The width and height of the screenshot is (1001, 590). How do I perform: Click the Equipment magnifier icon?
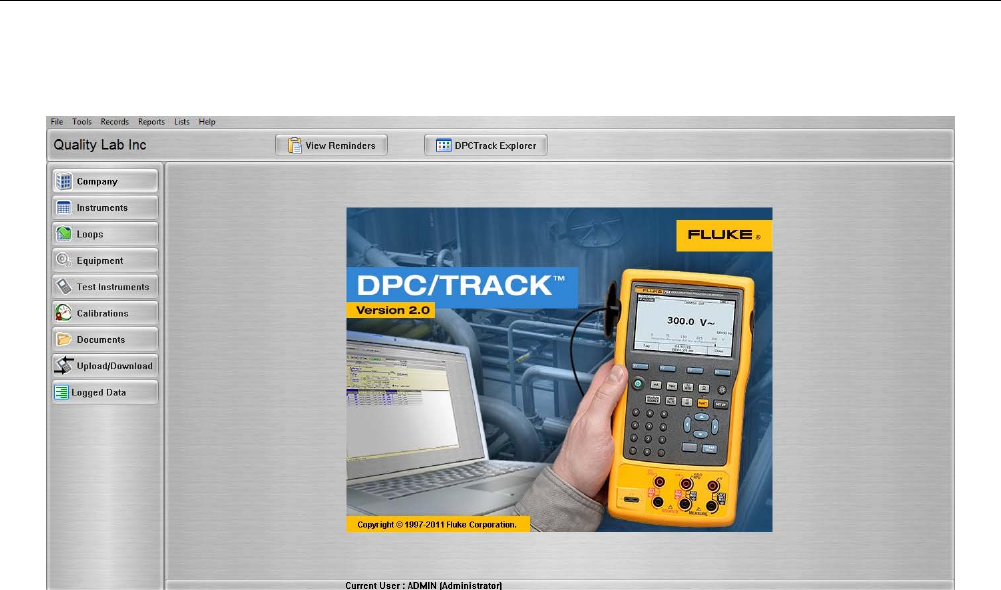click(x=64, y=260)
